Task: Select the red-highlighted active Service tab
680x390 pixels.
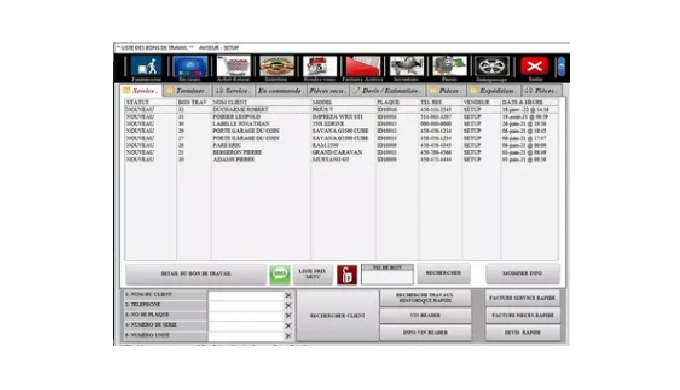Action: (x=141, y=91)
